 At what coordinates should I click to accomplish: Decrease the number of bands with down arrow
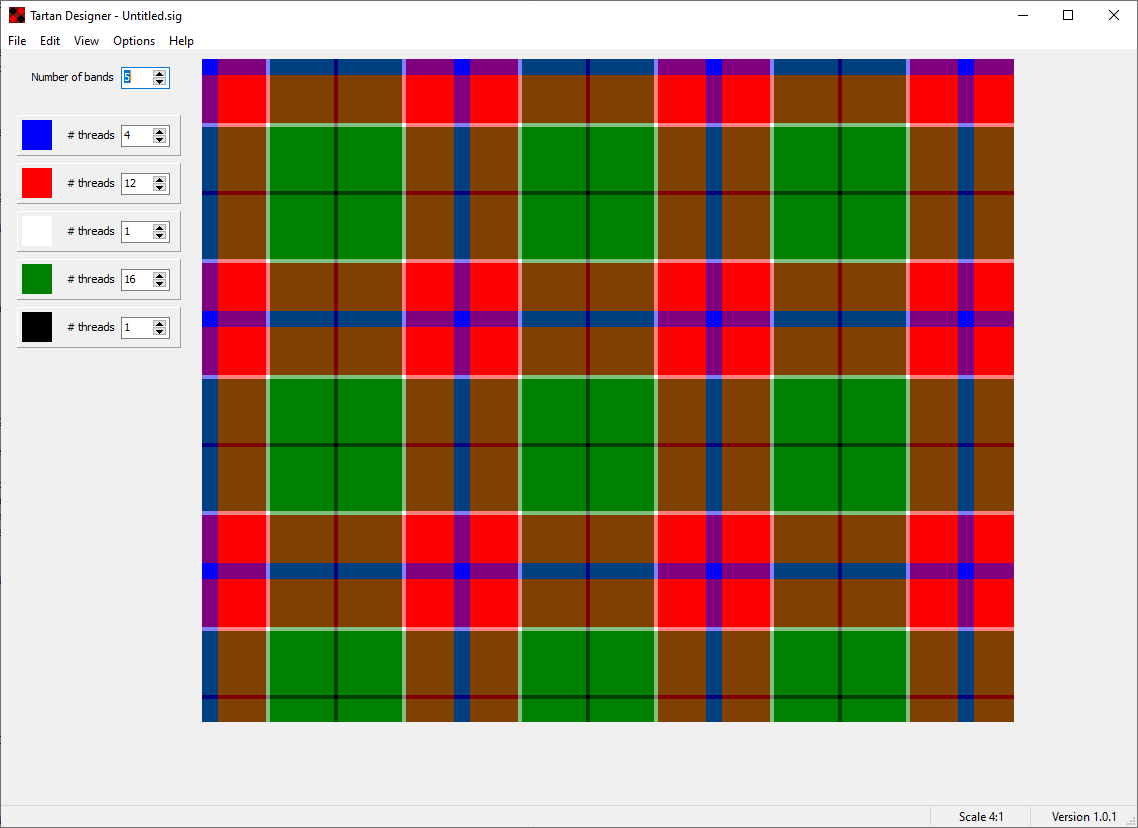coord(160,82)
